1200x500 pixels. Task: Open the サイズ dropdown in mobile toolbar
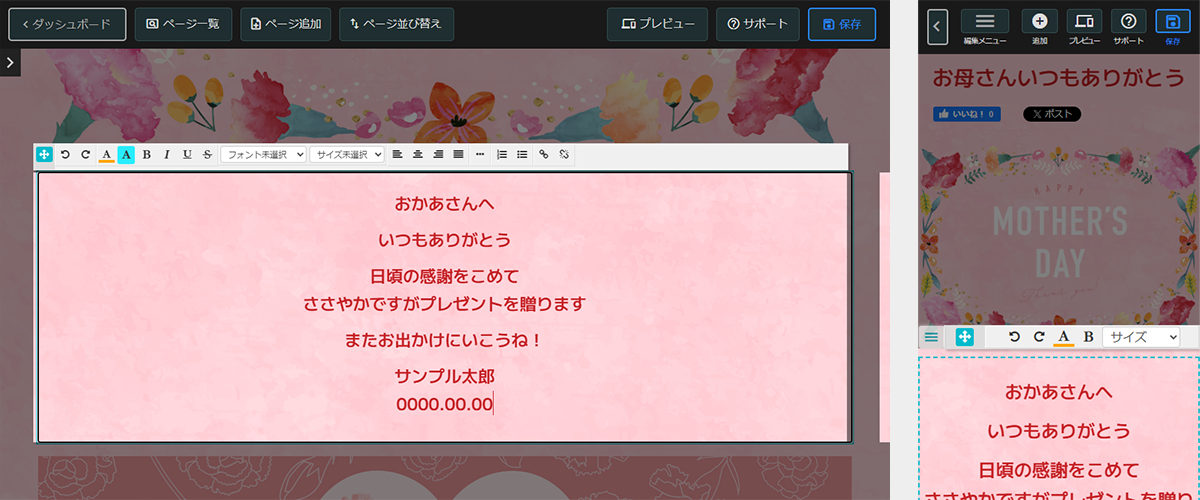click(x=1141, y=337)
